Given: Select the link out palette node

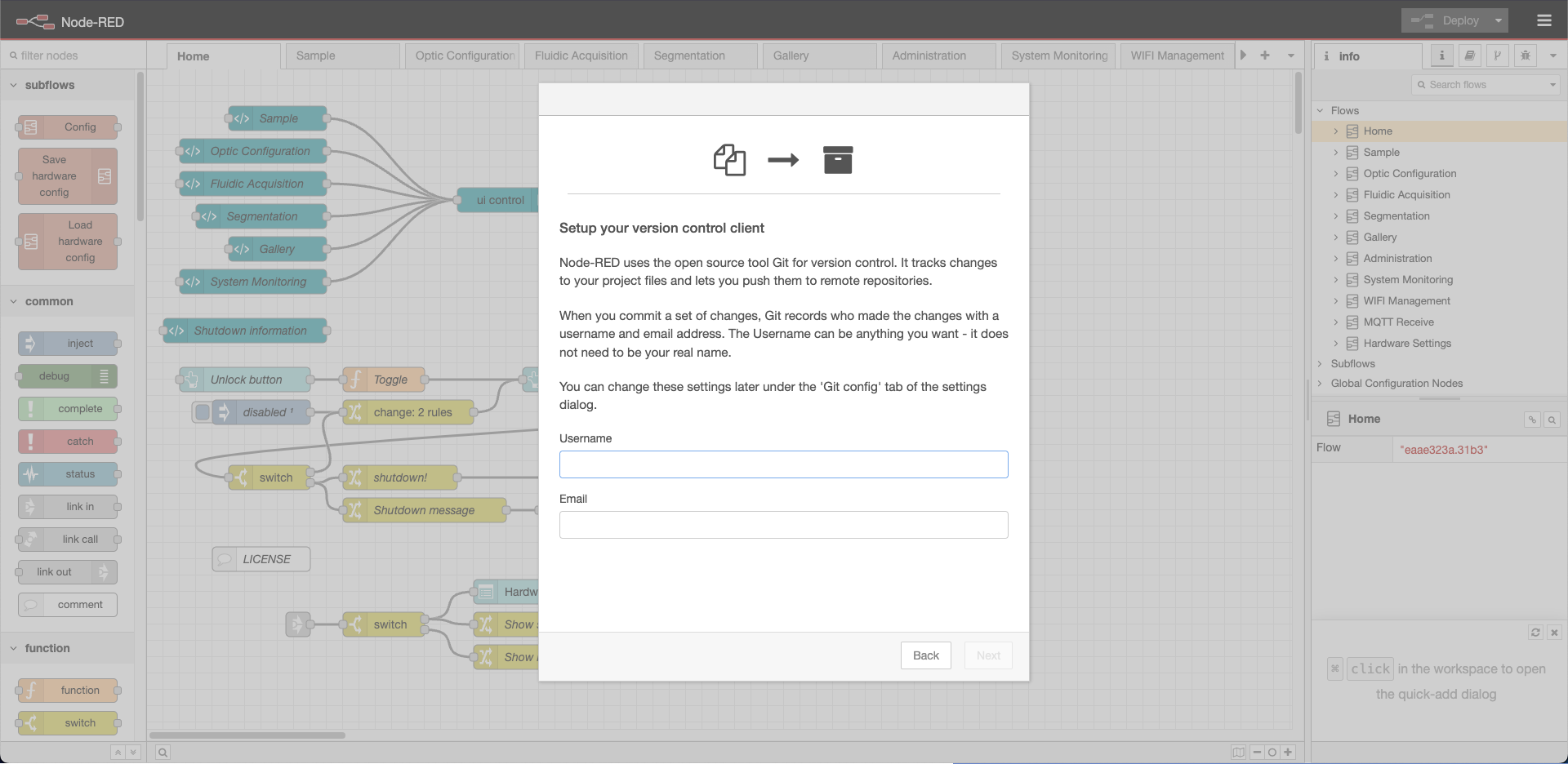Looking at the screenshot, I should pos(68,572).
